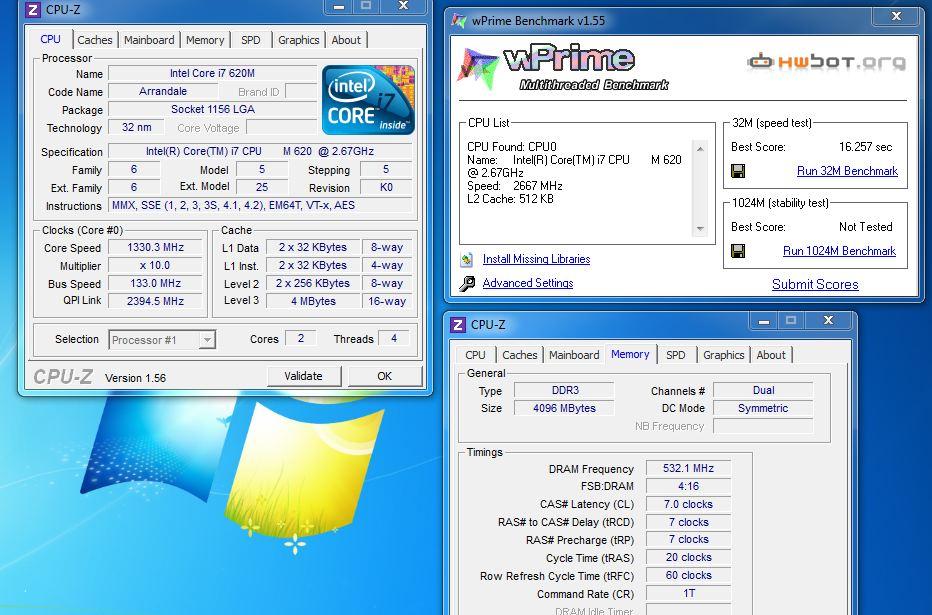Click the Multiplier value x 10.0
This screenshot has height=615, width=932.
point(155,266)
